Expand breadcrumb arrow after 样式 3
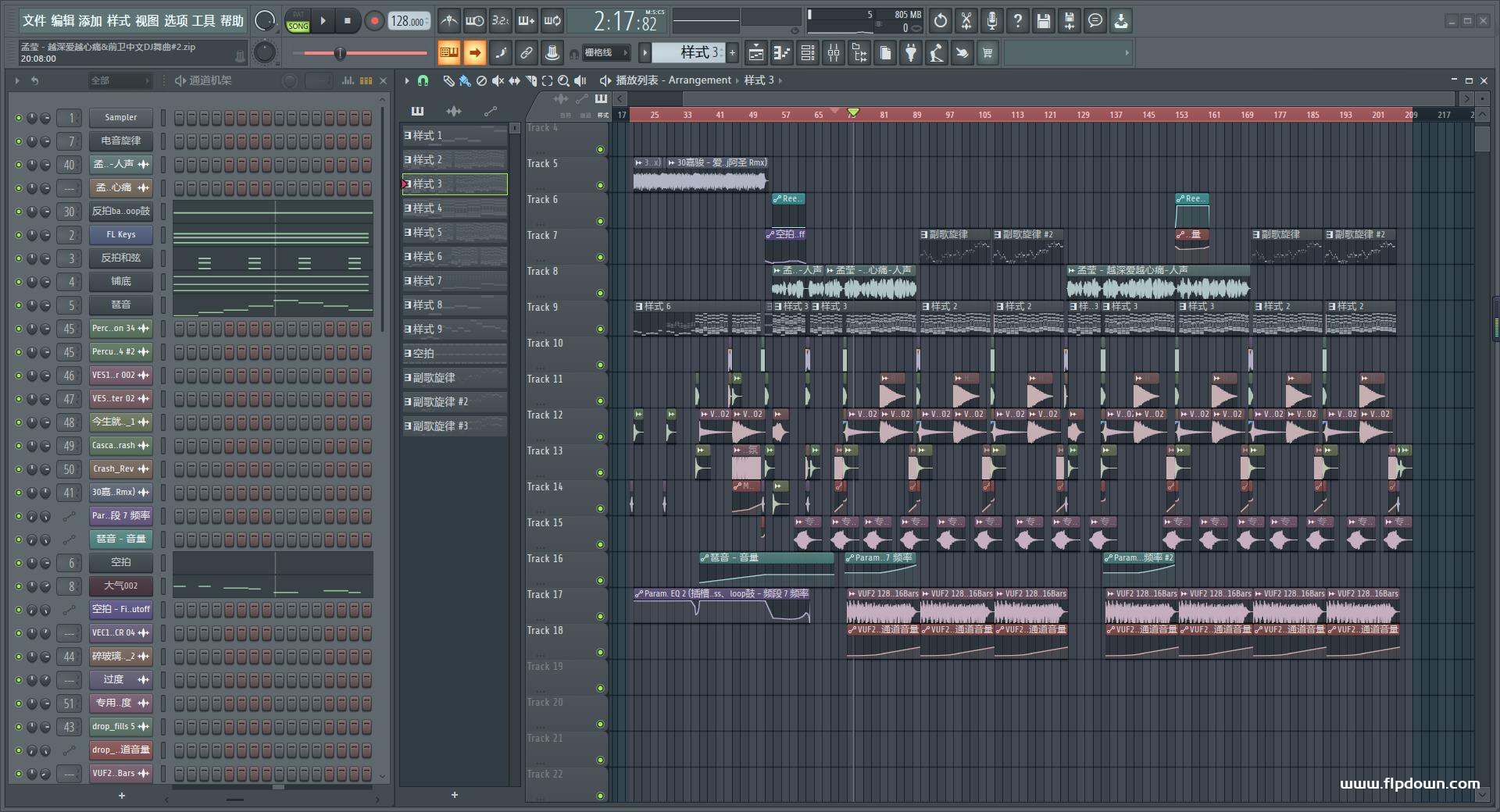The height and width of the screenshot is (812, 1500). 780,80
